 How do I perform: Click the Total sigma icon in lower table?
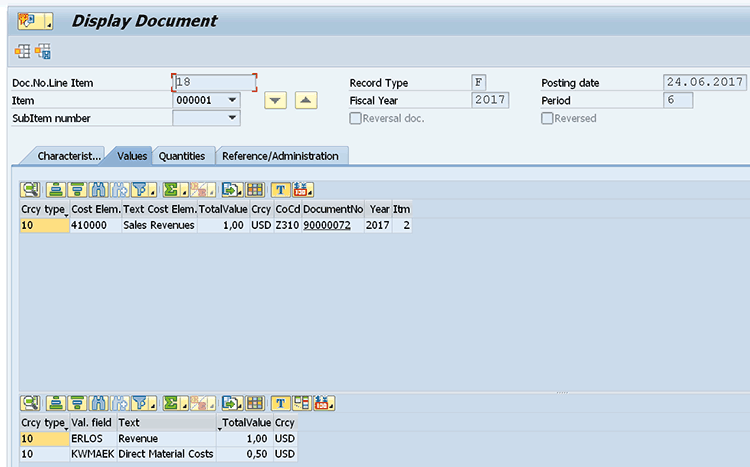pyautogui.click(x=172, y=404)
